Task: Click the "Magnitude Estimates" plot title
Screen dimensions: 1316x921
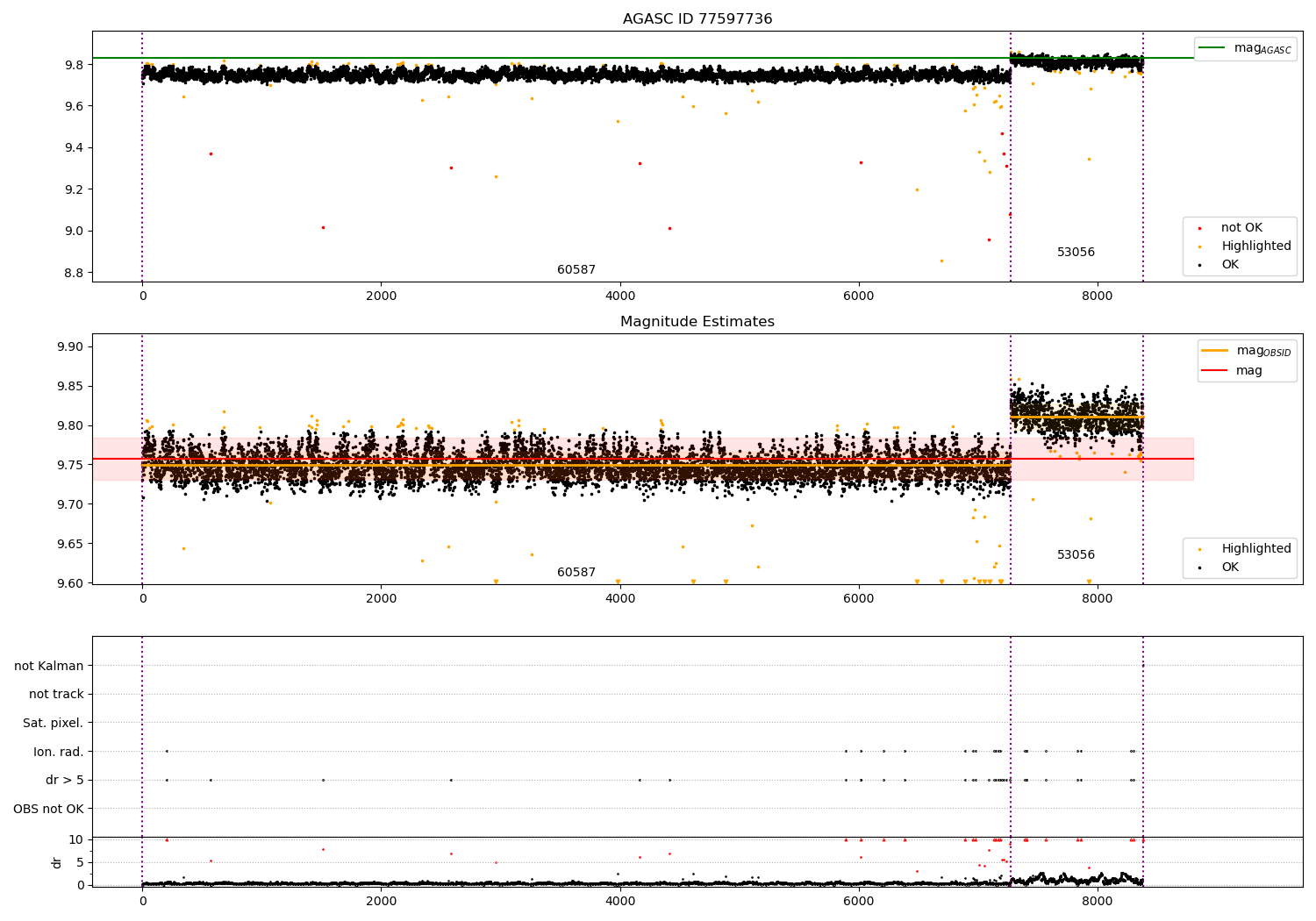Action: (x=697, y=322)
